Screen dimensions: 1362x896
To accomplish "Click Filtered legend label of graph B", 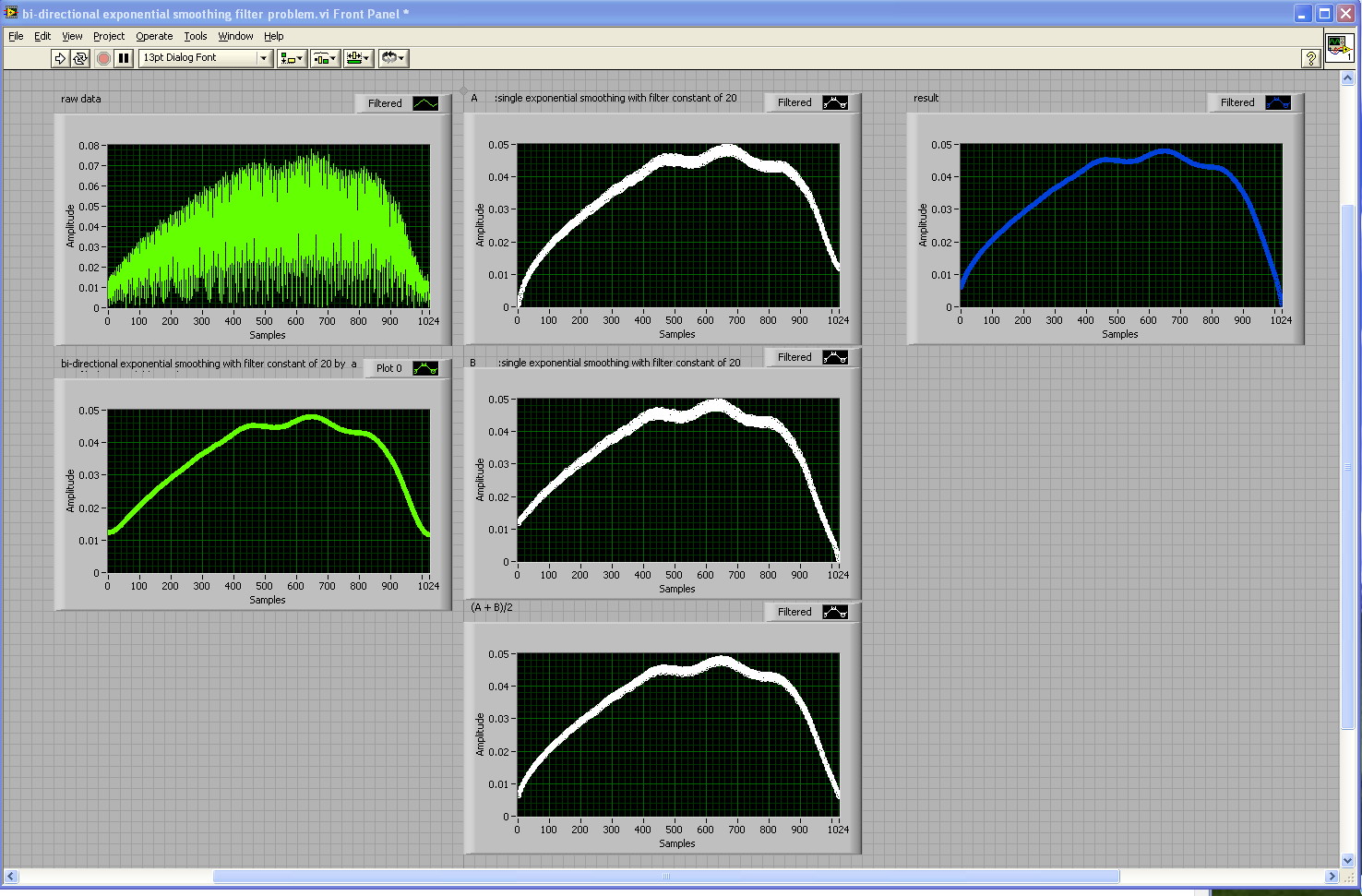I will [x=794, y=357].
